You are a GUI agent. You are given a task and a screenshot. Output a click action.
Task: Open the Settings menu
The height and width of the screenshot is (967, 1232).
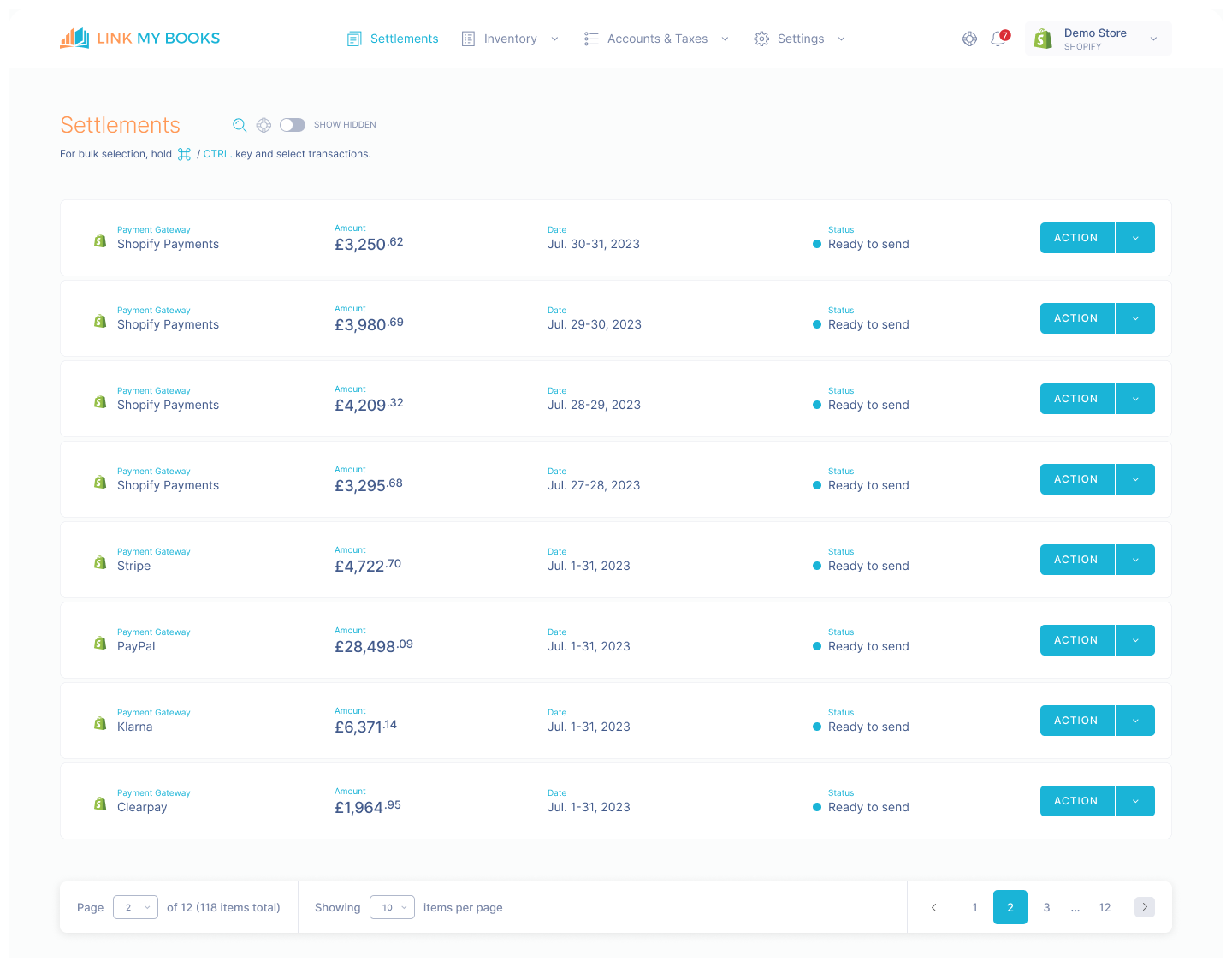point(800,39)
